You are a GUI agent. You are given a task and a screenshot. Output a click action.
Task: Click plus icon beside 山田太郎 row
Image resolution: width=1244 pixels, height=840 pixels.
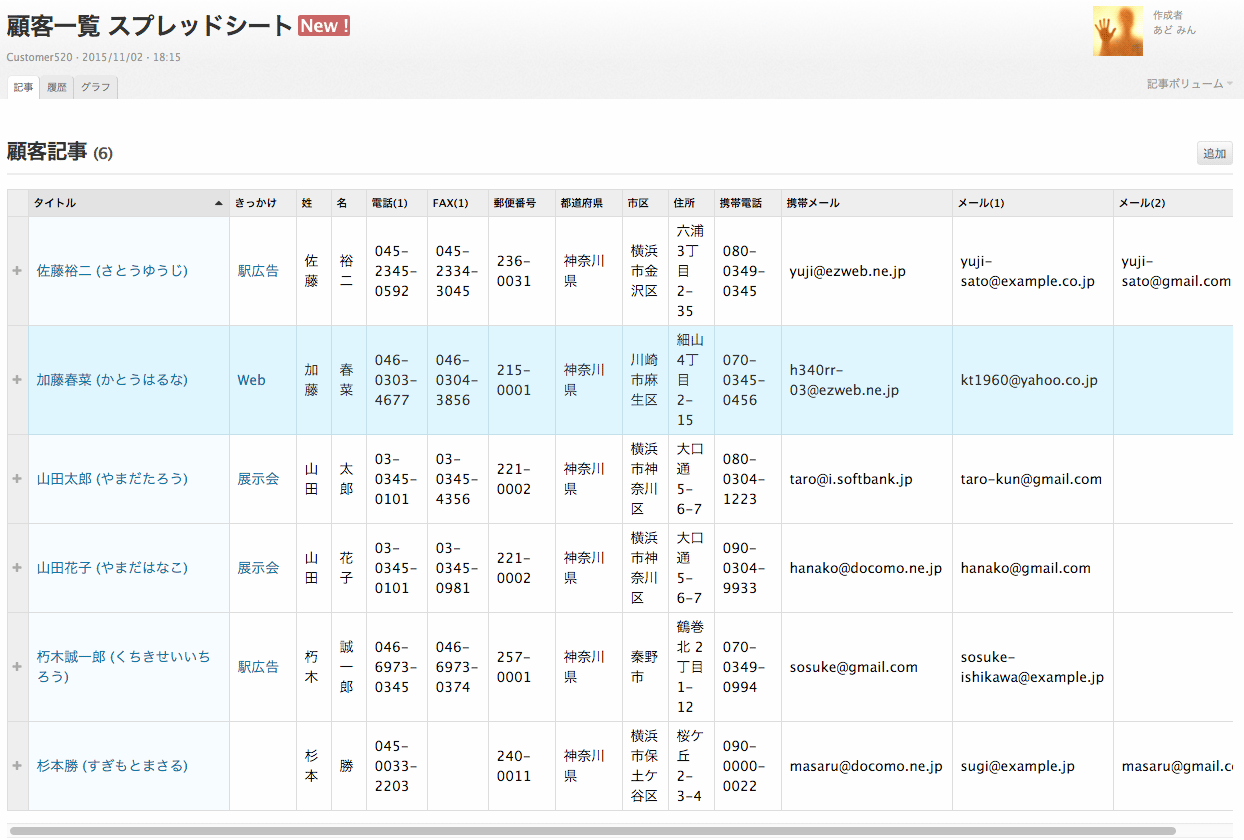[x=17, y=479]
